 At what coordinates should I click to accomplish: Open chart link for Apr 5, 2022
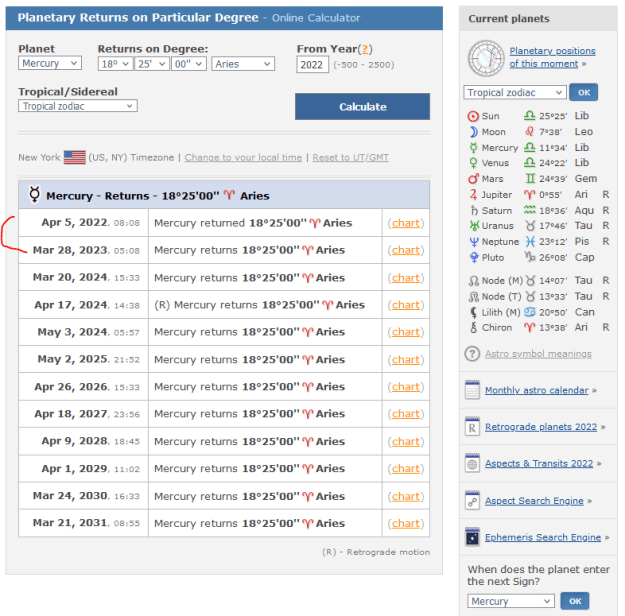(406, 223)
